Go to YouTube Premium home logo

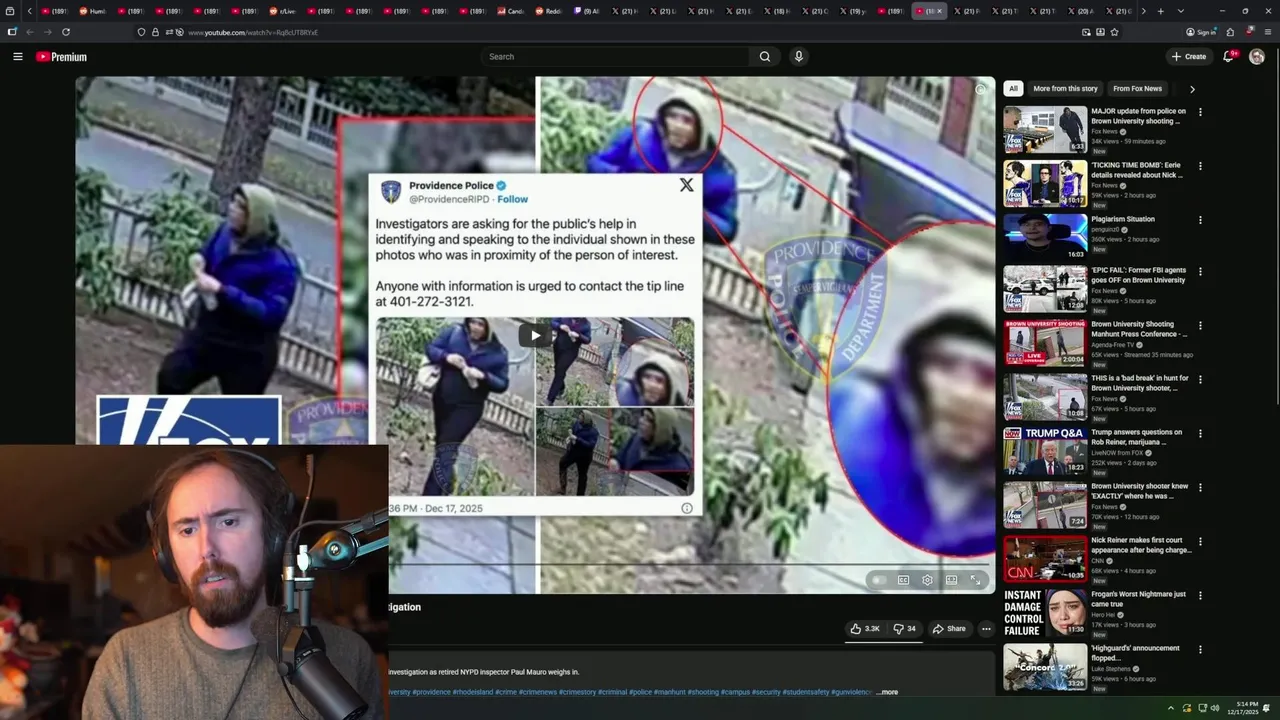point(61,57)
